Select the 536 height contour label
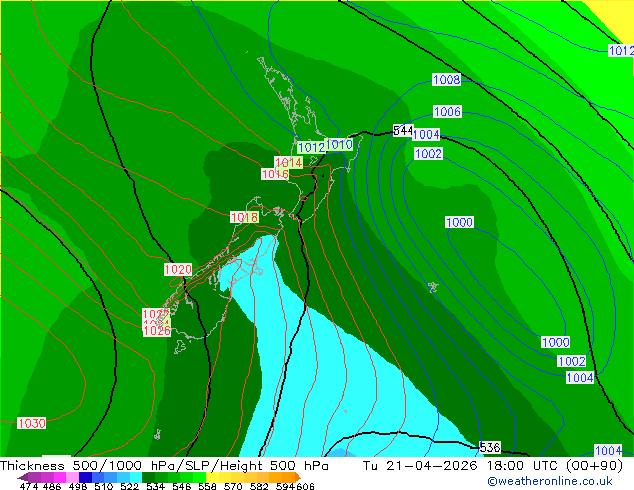 coord(490,447)
